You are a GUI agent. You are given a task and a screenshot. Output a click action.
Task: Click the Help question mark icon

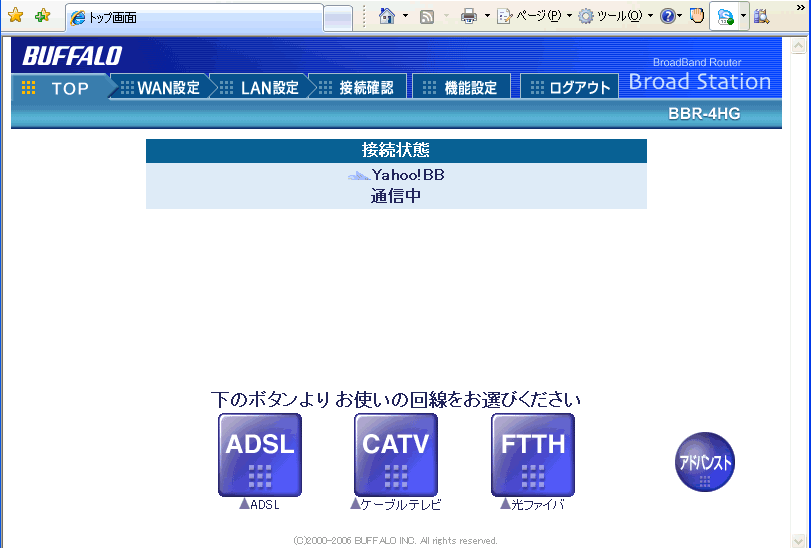[x=667, y=17]
